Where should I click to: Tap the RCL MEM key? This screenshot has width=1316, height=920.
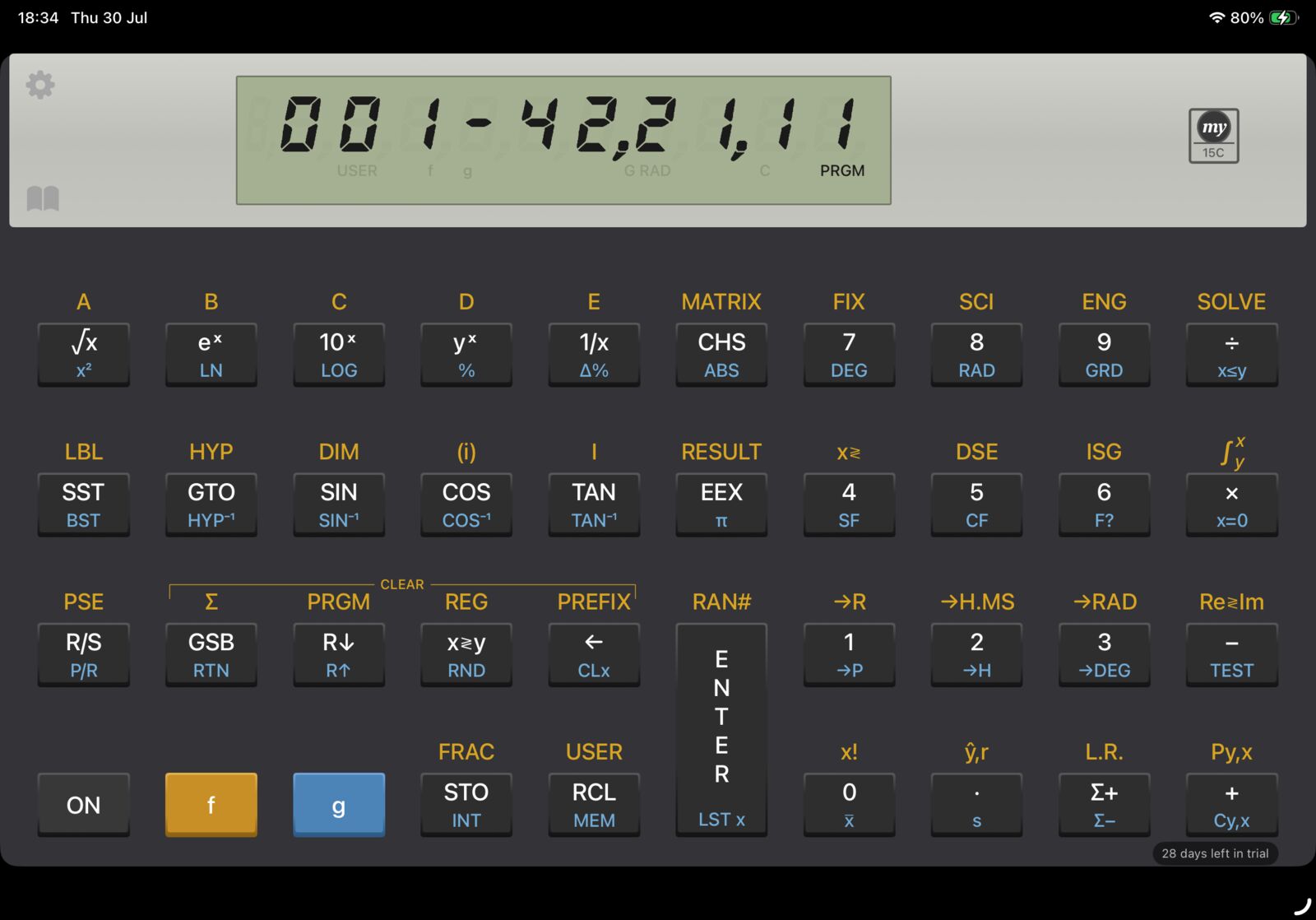[x=594, y=805]
